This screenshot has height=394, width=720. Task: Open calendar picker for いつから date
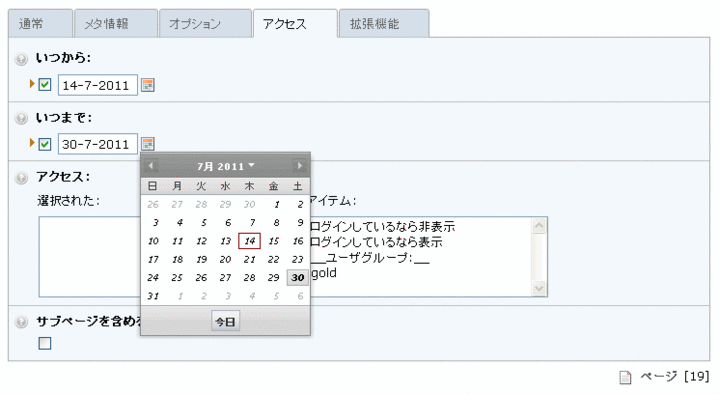click(147, 85)
